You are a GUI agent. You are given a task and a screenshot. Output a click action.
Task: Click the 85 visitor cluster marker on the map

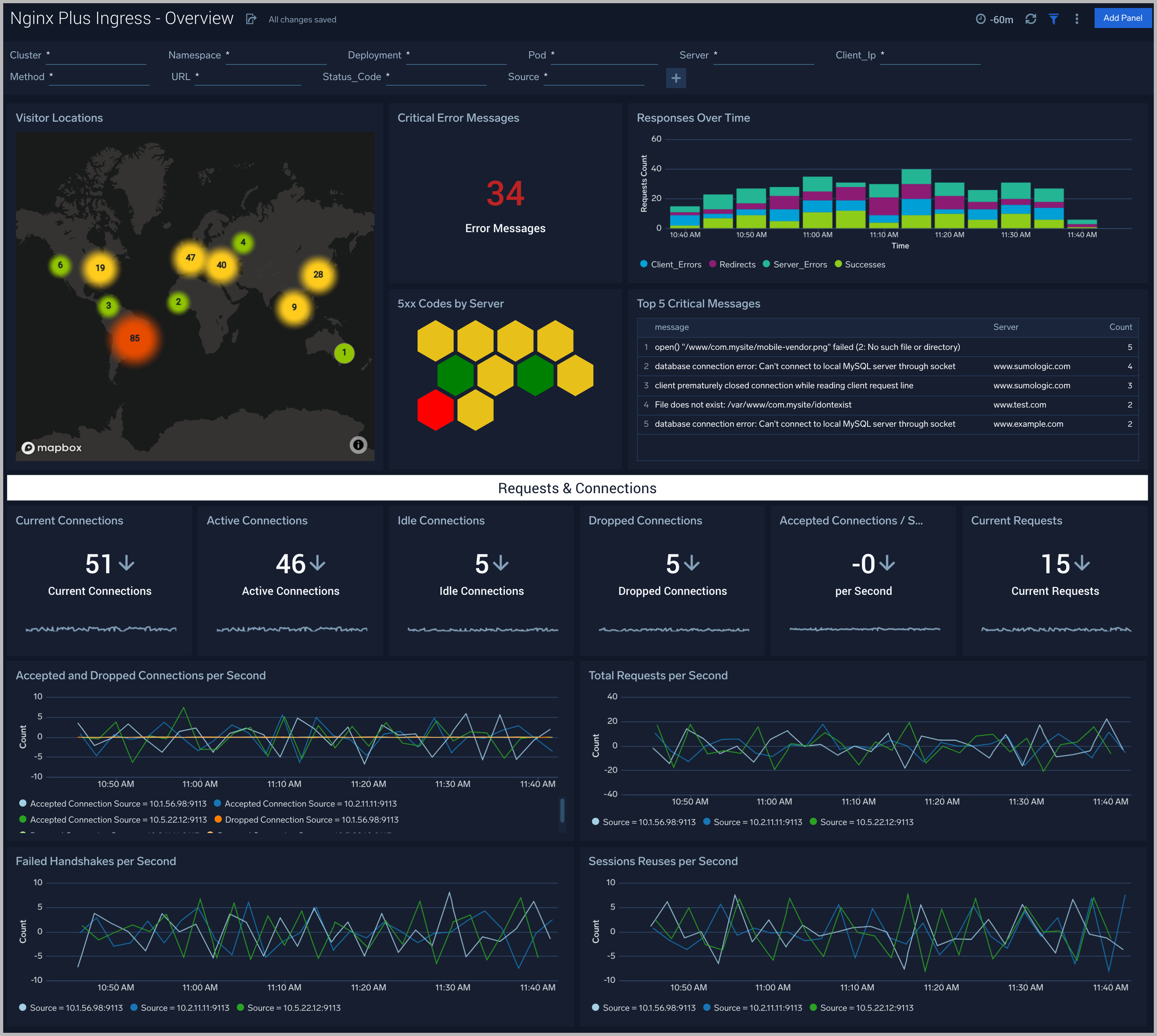tap(135, 338)
